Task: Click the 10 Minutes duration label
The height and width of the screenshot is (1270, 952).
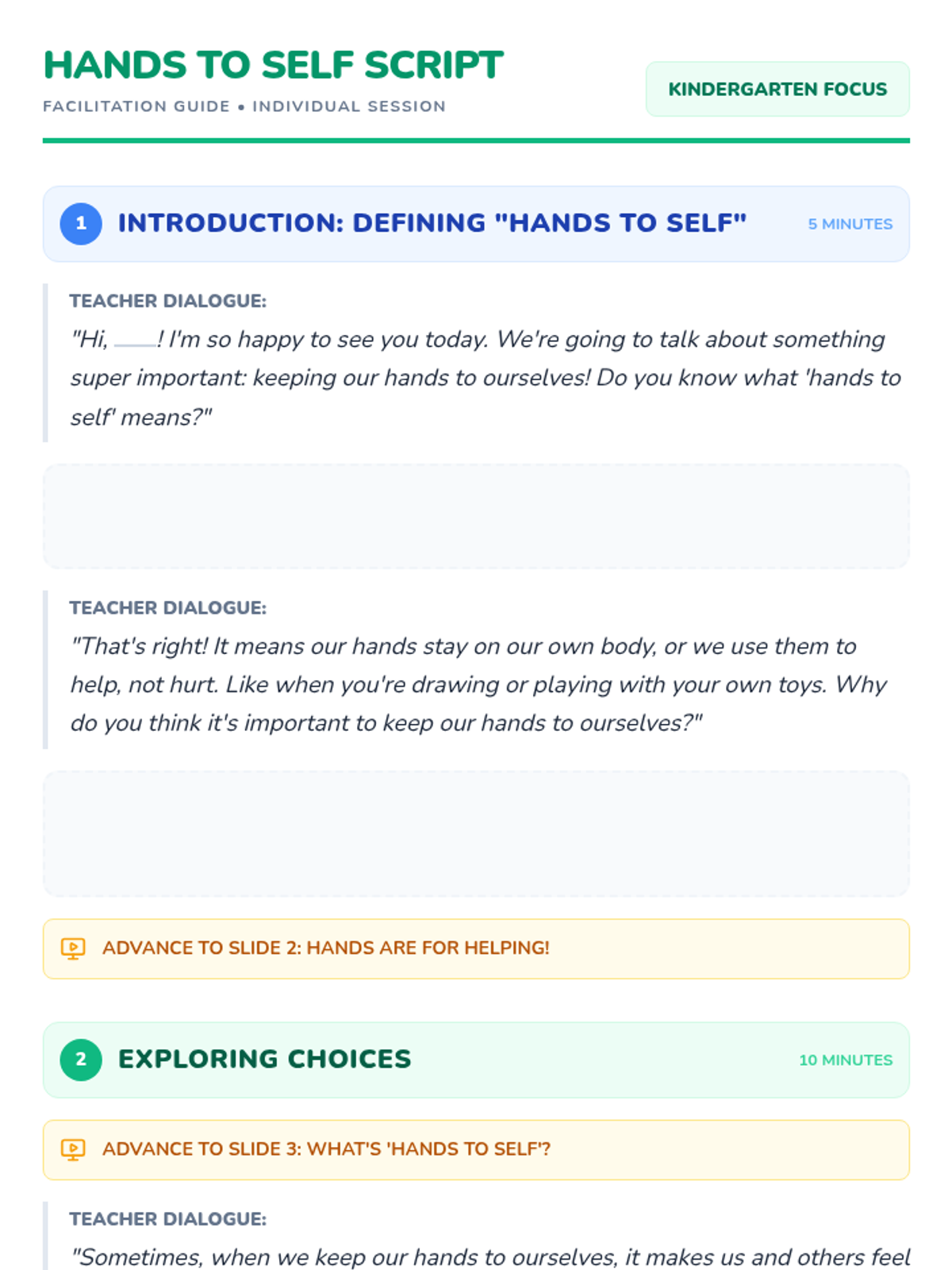Action: tap(845, 1060)
